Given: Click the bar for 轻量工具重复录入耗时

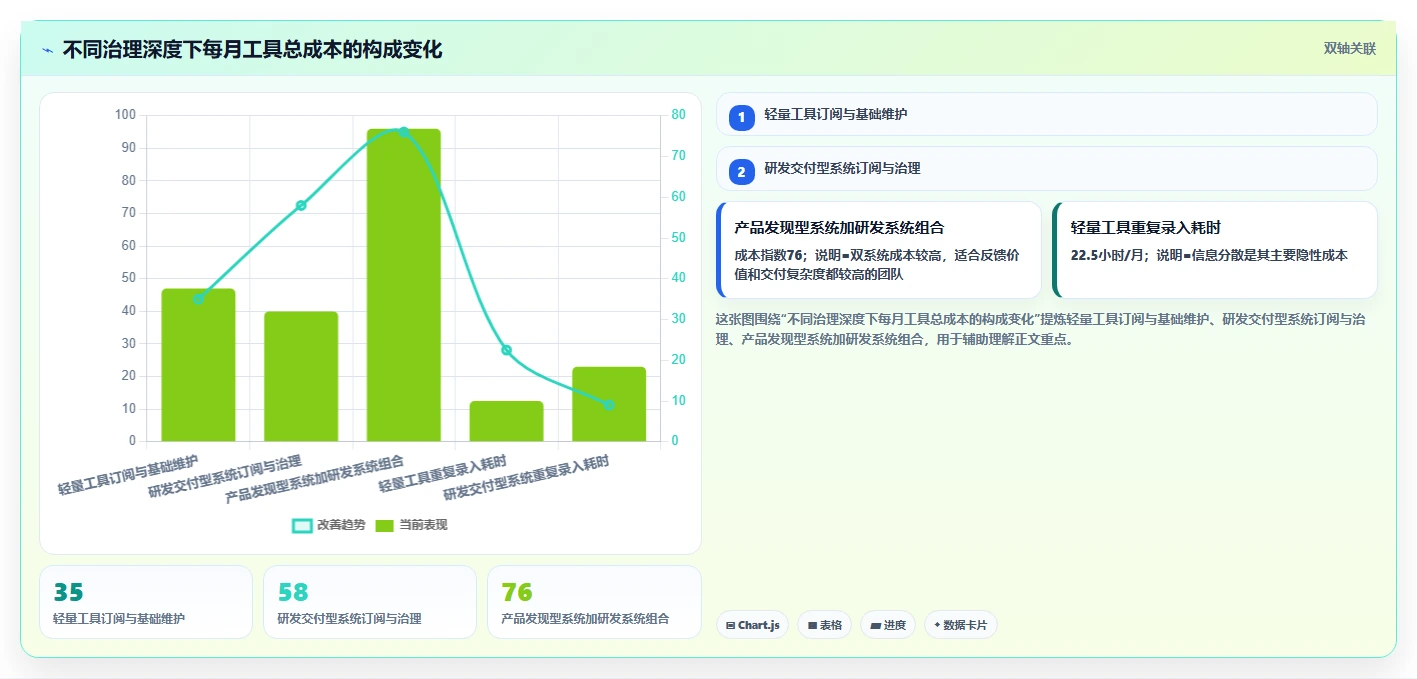Looking at the screenshot, I should point(506,421).
